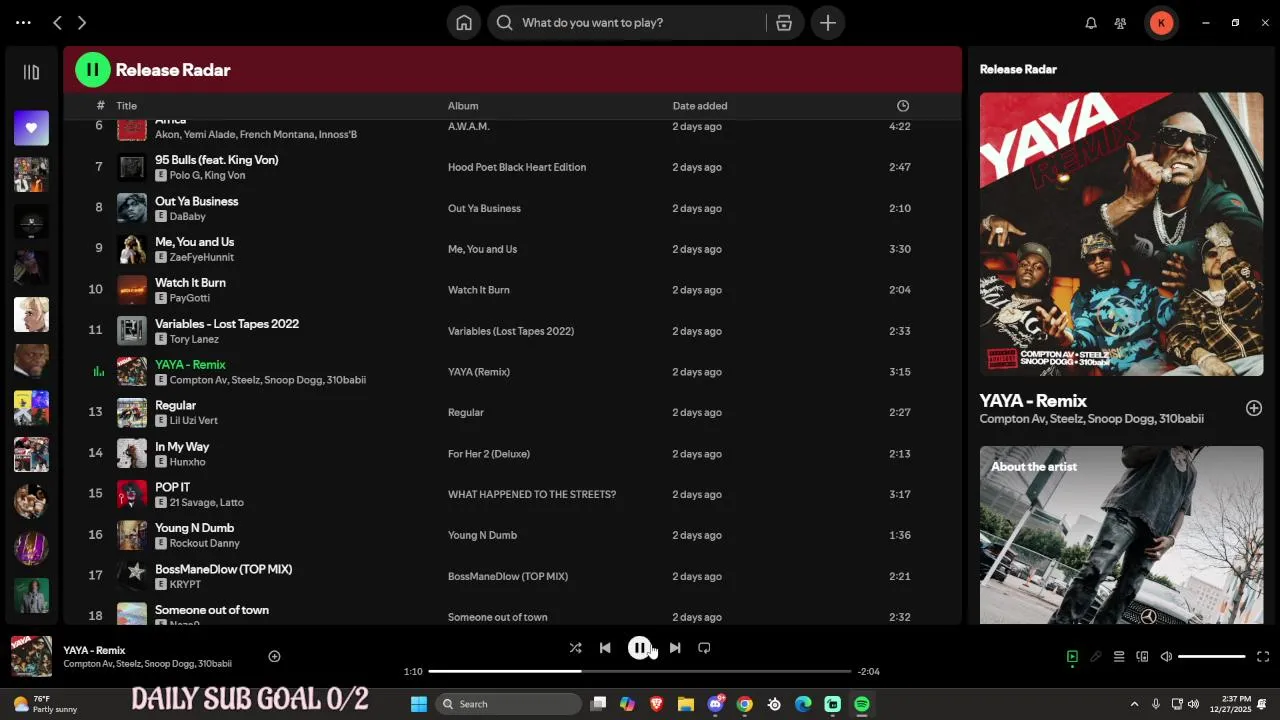The height and width of the screenshot is (720, 1280).
Task: Open album Hood Poet Black Heart Edition
Action: pos(517,167)
